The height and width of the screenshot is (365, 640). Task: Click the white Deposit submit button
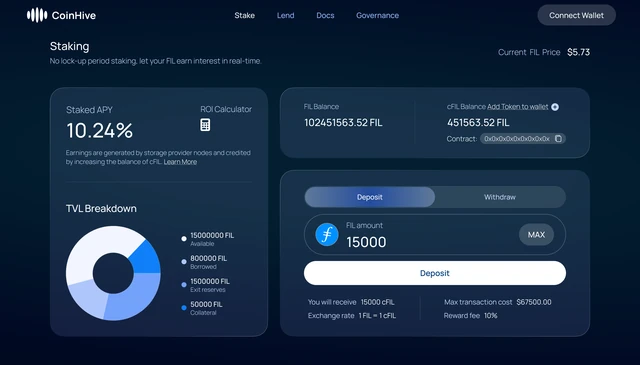coord(435,273)
